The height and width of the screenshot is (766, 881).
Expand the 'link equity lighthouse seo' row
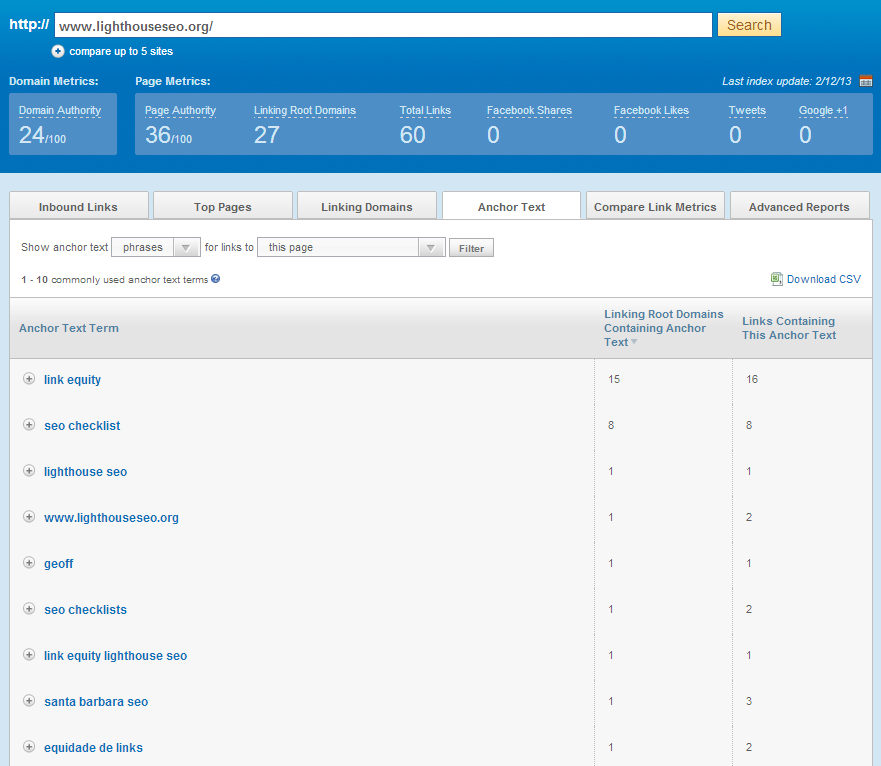pyautogui.click(x=29, y=655)
